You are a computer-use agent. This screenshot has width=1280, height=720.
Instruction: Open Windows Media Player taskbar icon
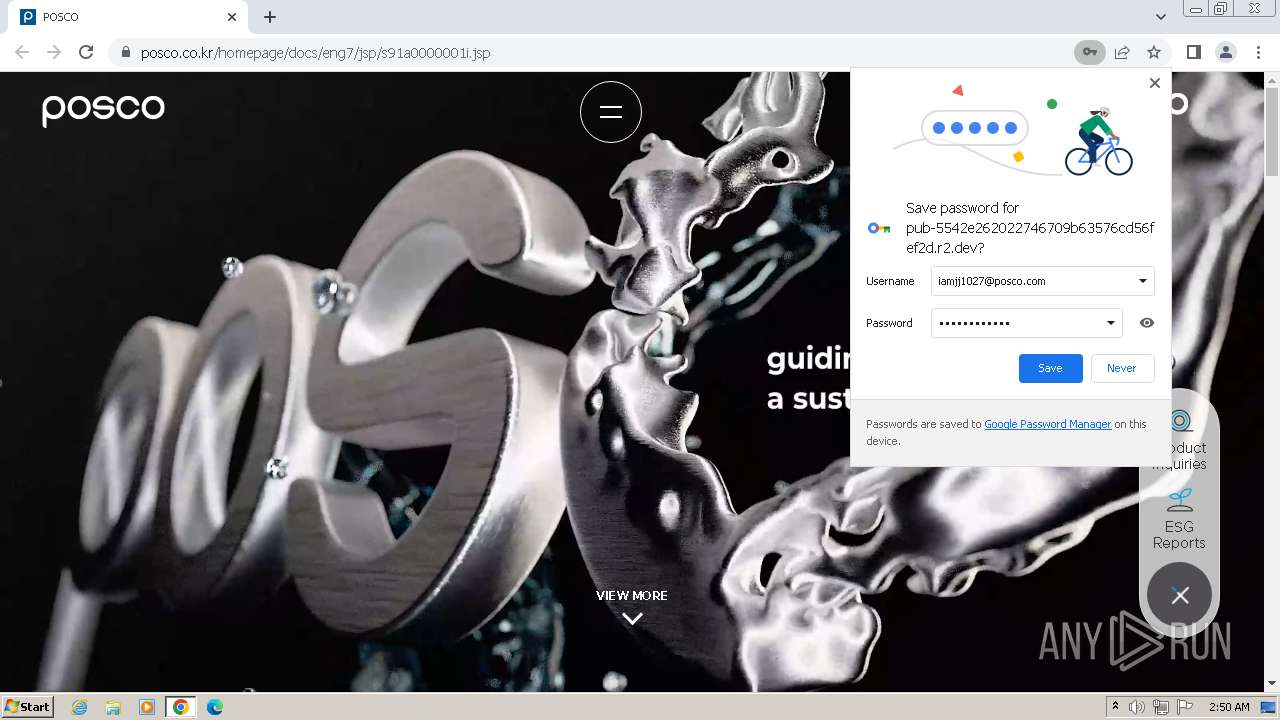147,707
